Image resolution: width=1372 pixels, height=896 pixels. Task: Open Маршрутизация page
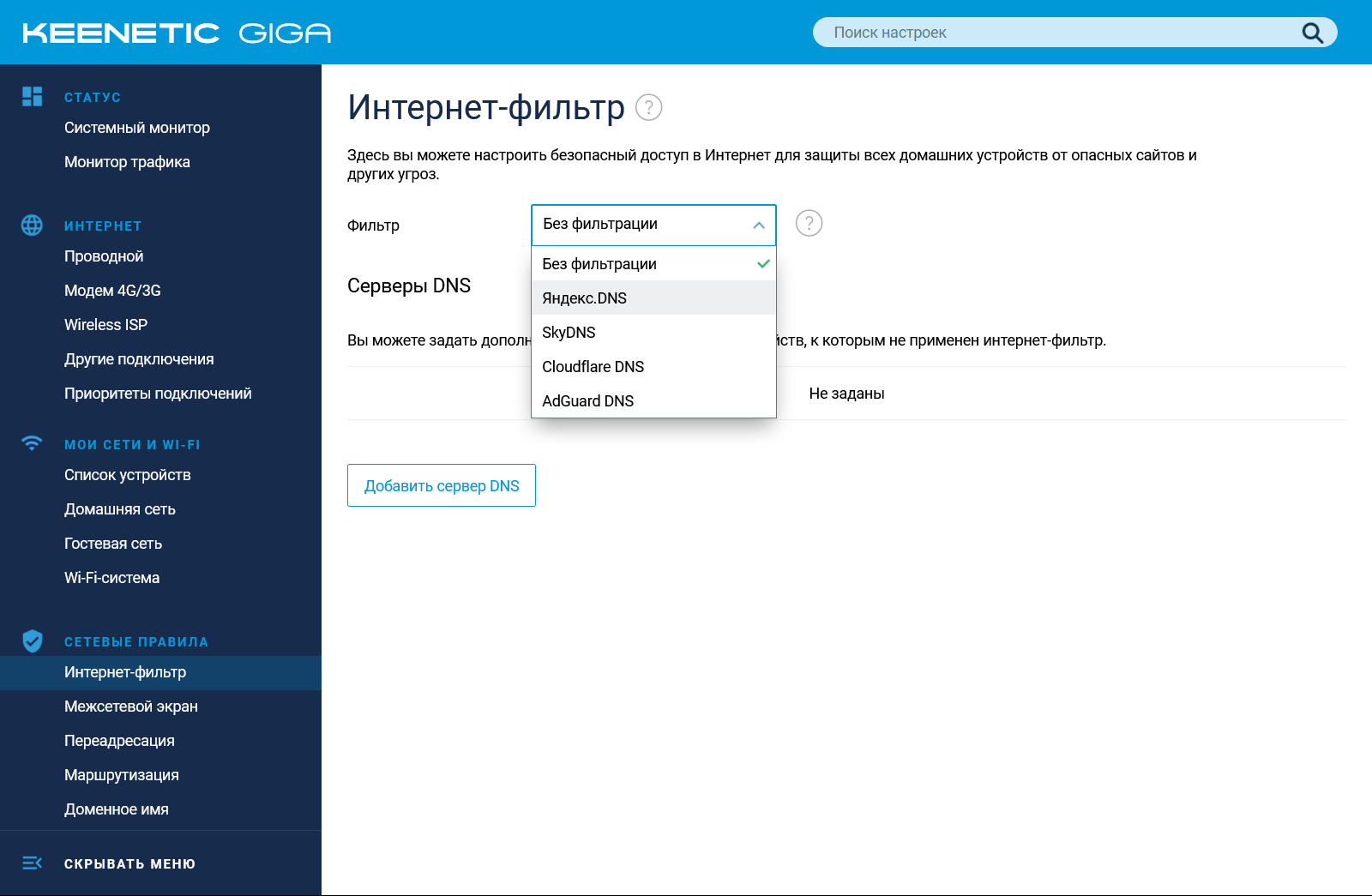[x=122, y=775]
